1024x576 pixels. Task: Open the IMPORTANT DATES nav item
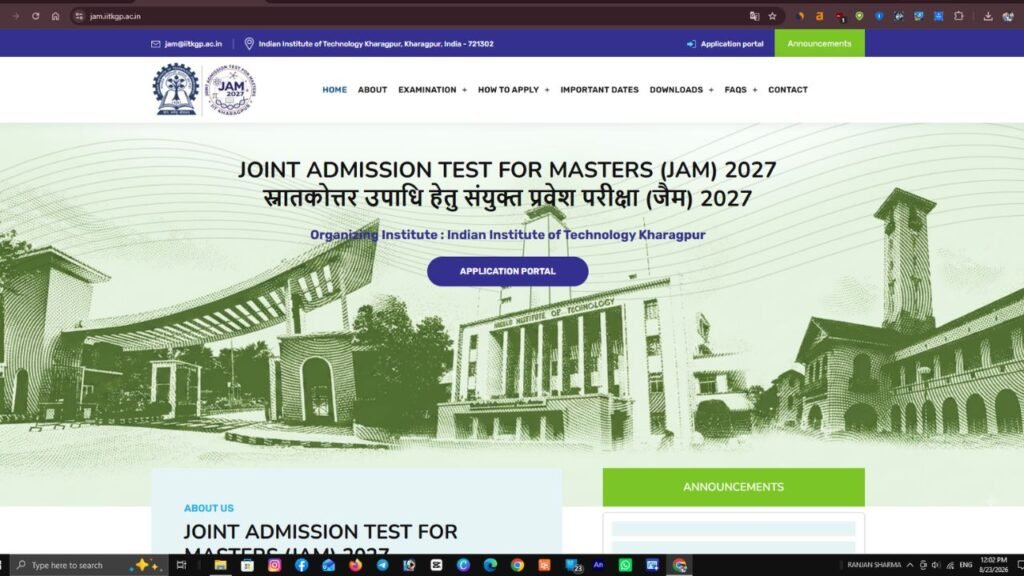pos(599,90)
